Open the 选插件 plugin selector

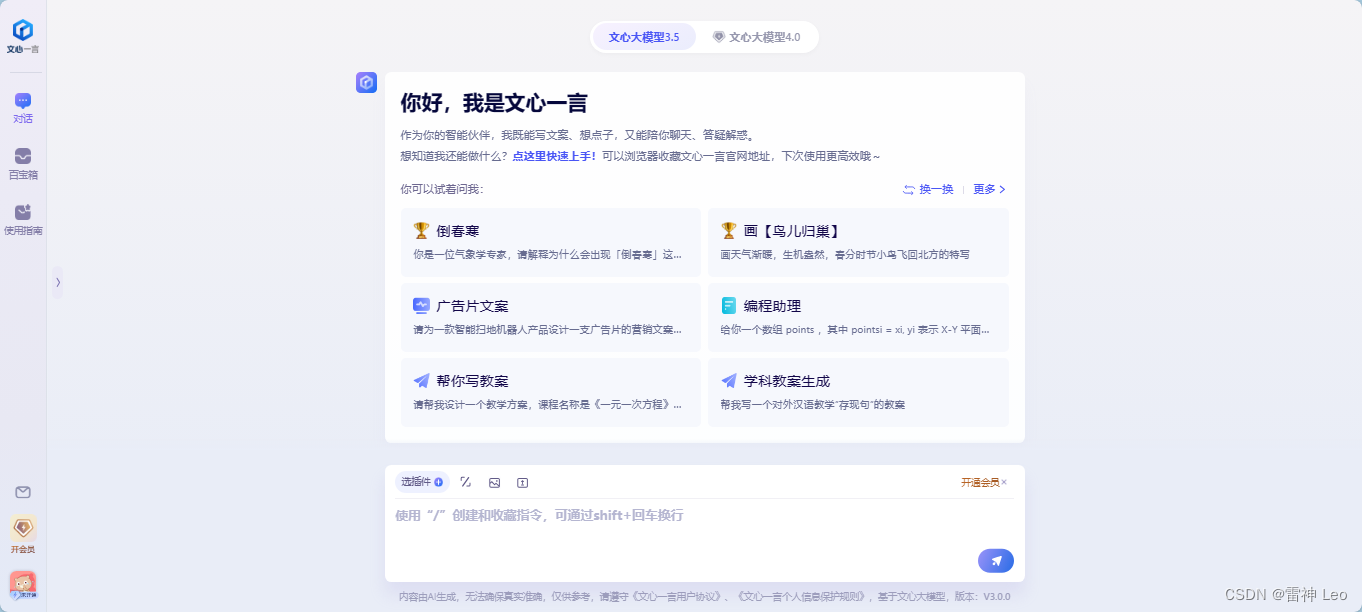[x=422, y=482]
